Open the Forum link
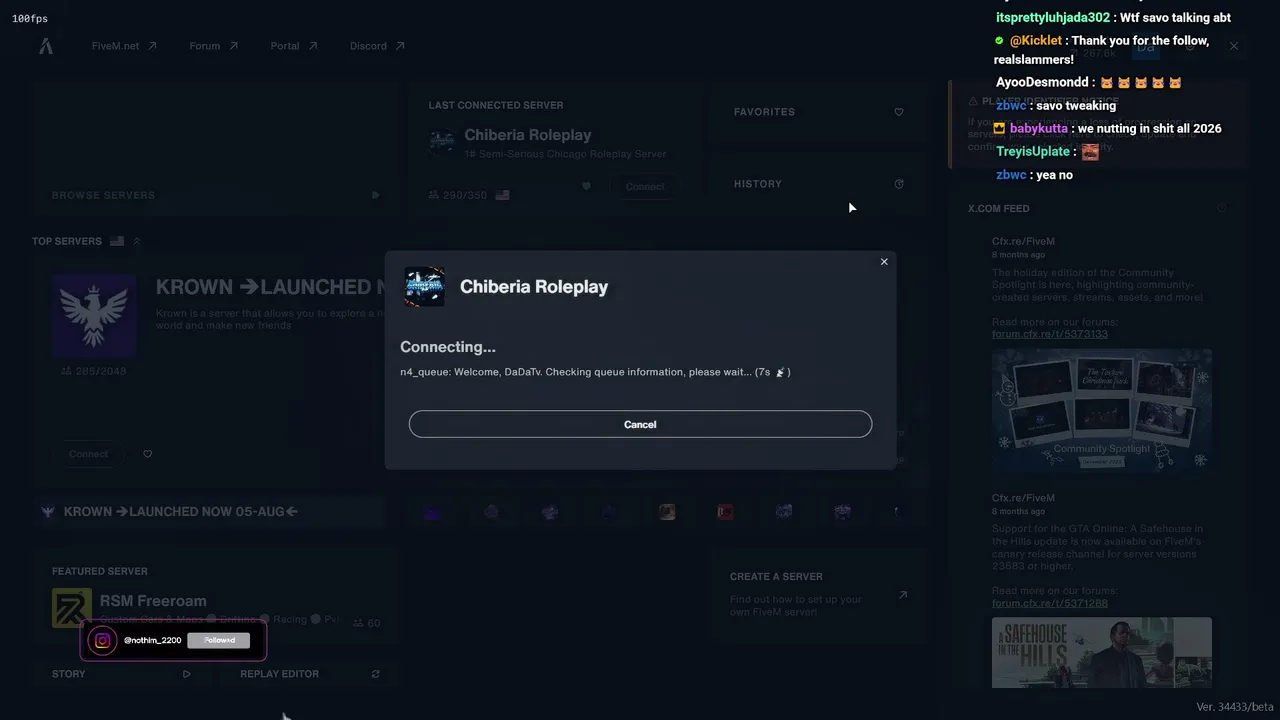Image resolution: width=1280 pixels, height=720 pixels. pyautogui.click(x=214, y=46)
